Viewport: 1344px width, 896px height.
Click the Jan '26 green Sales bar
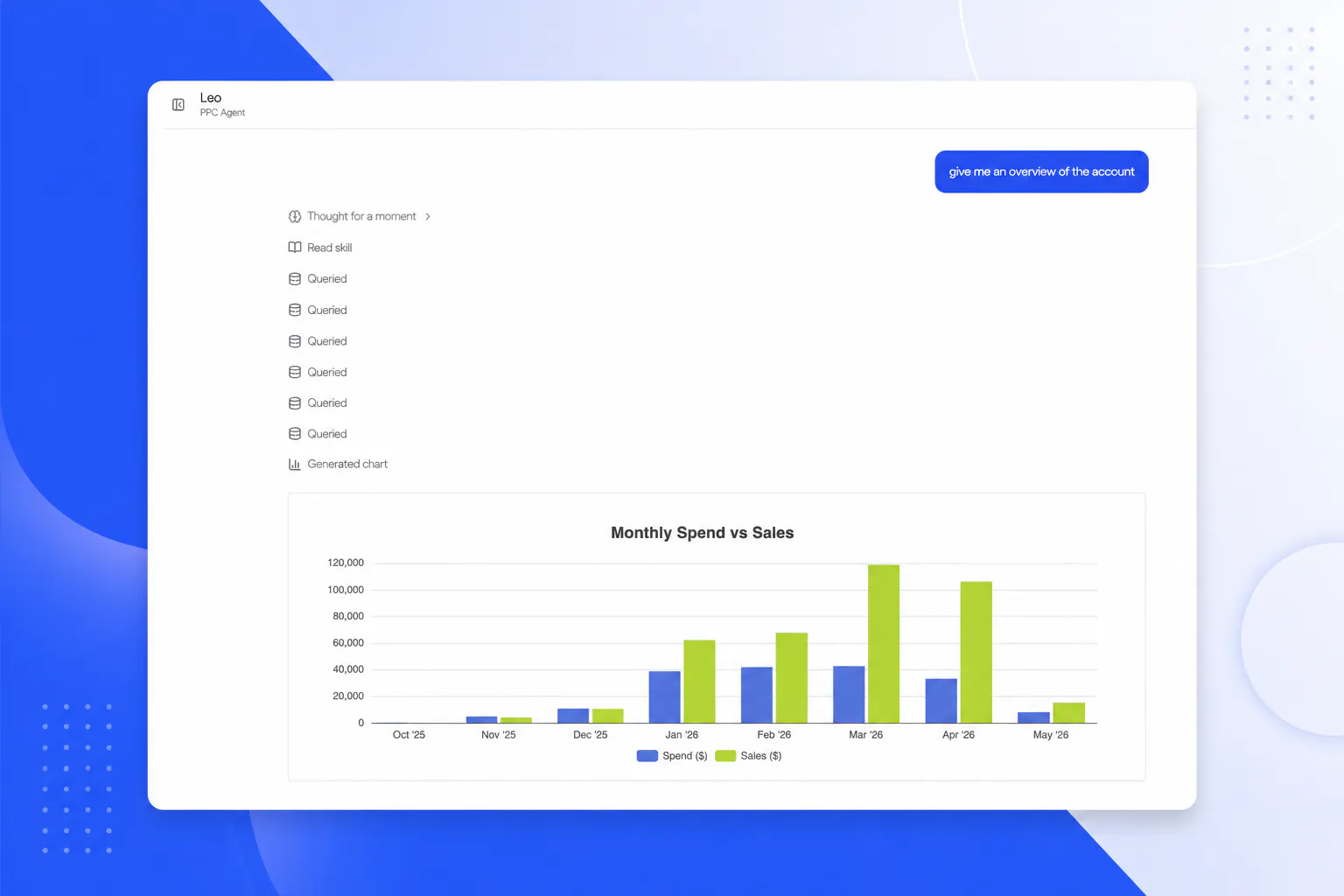pos(699,682)
